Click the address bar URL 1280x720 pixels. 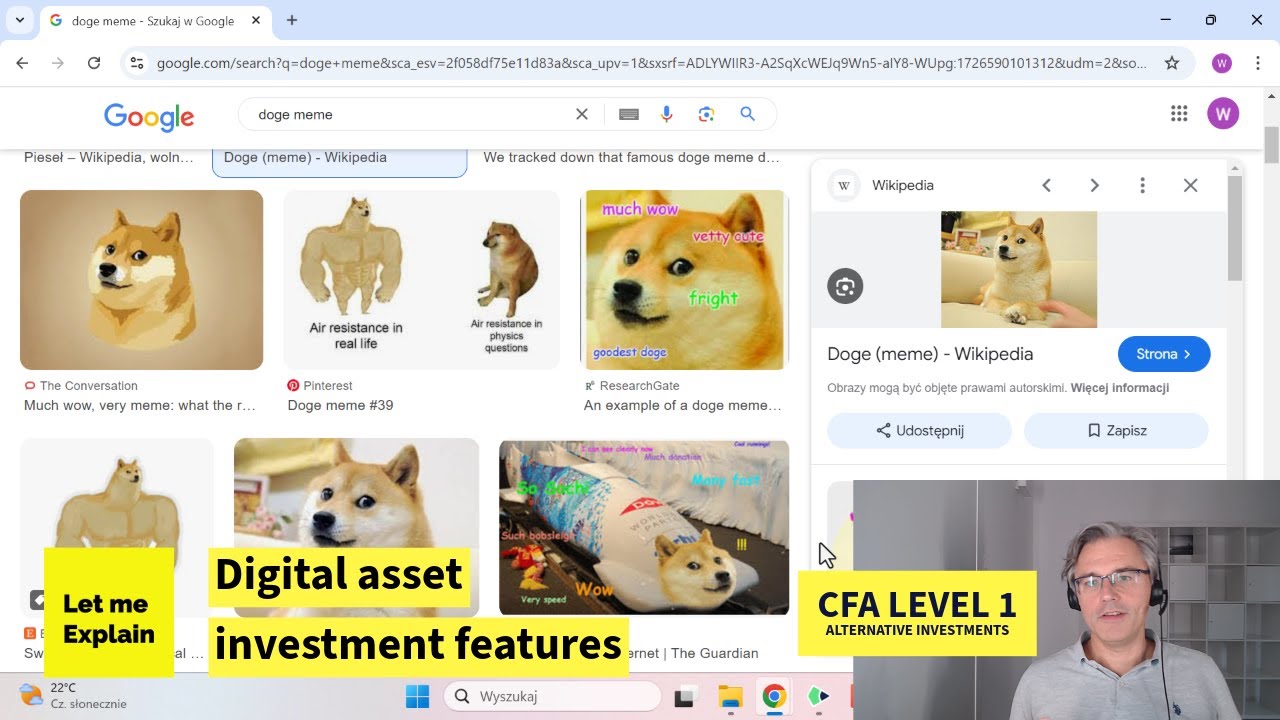coord(652,63)
